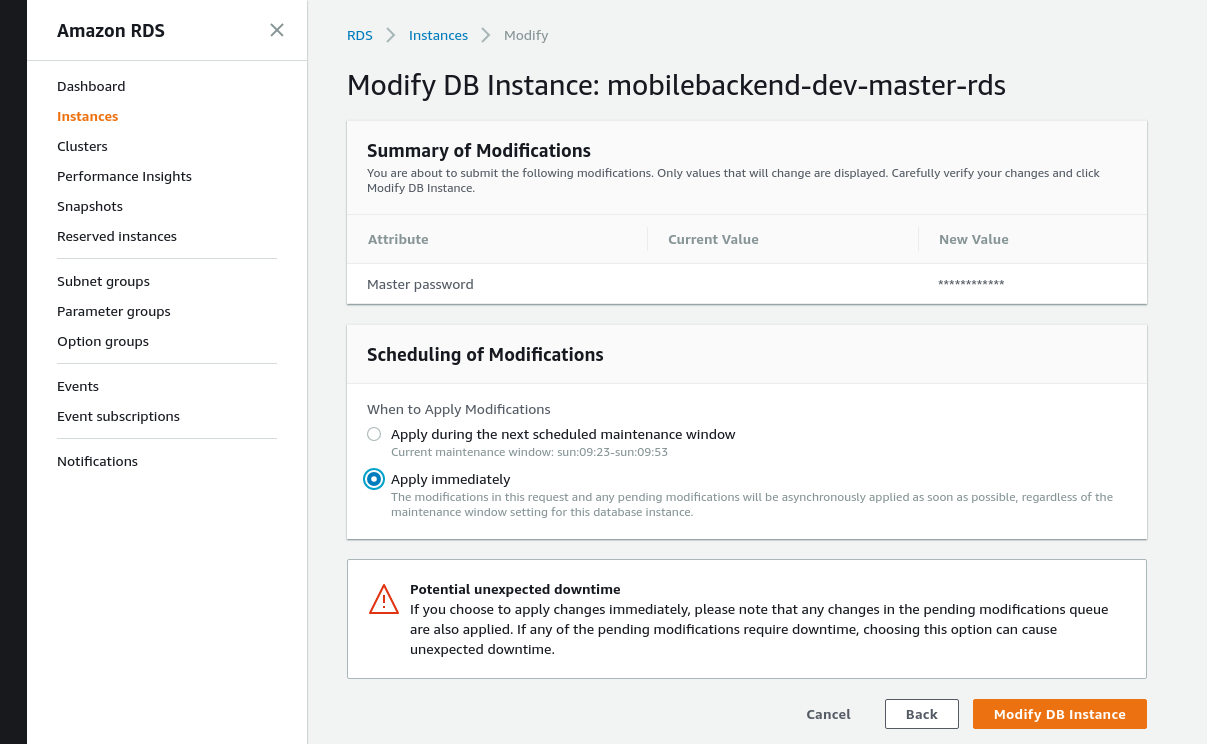Open Snapshots in the sidebar

pos(90,206)
